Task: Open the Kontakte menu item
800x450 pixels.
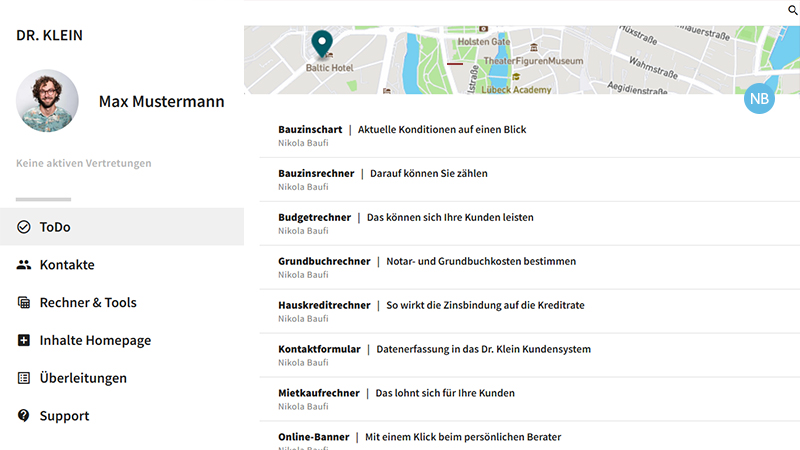Action: point(67,265)
